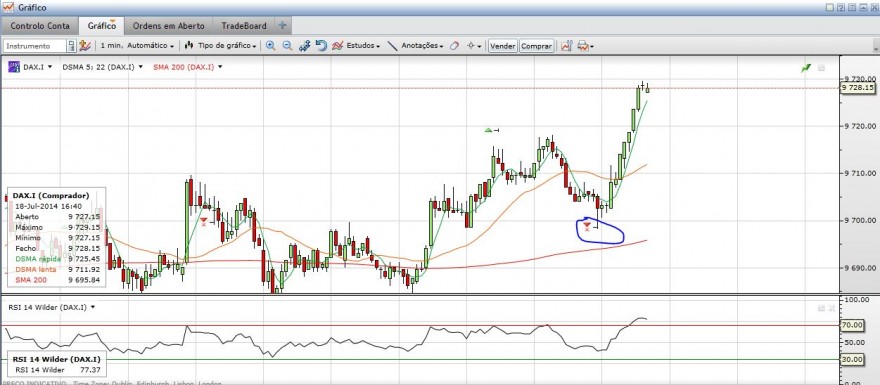Click the detach window title bar icon
The height and width of the screenshot is (385, 880).
point(851,7)
